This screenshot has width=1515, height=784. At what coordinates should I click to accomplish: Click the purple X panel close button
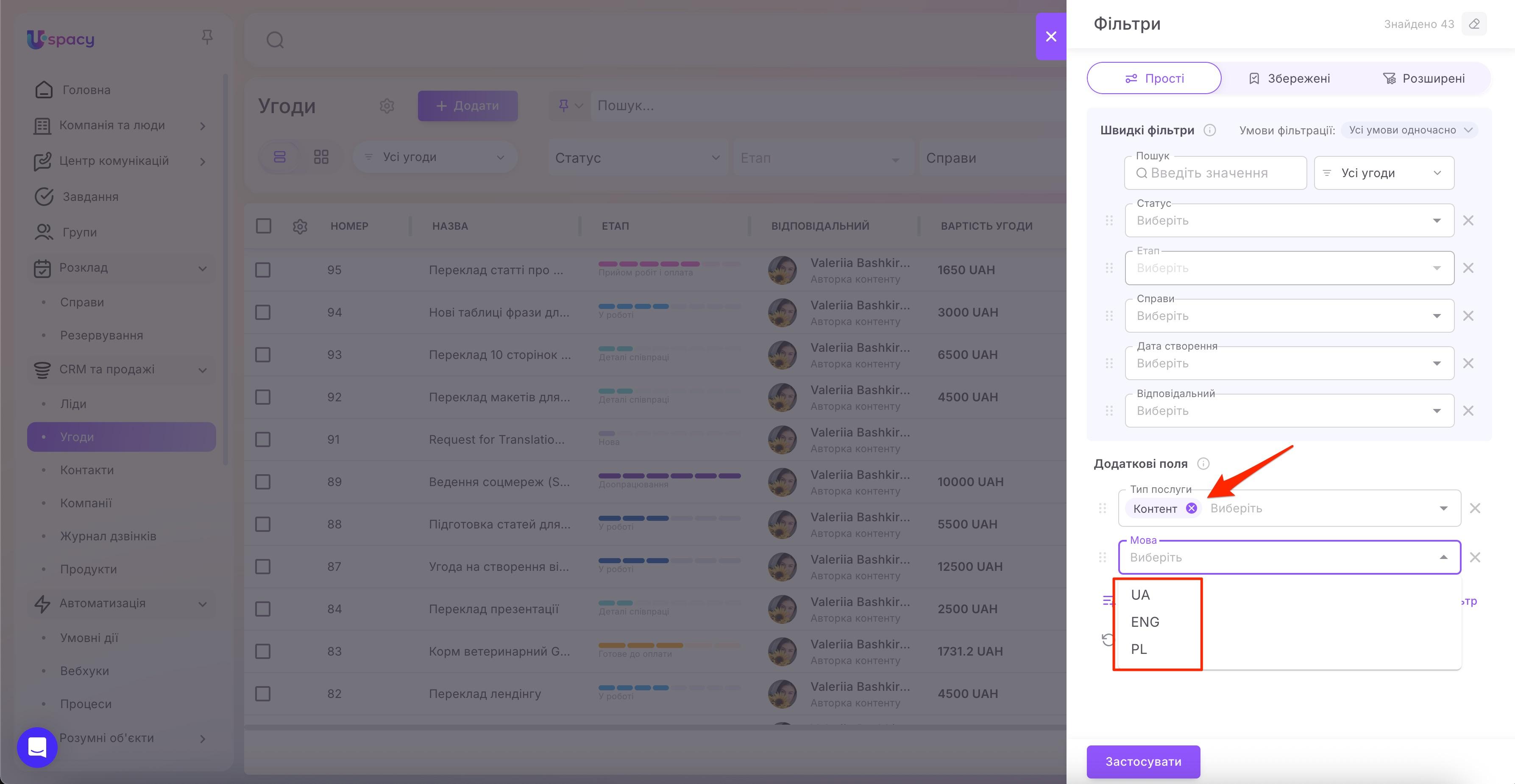(x=1051, y=36)
